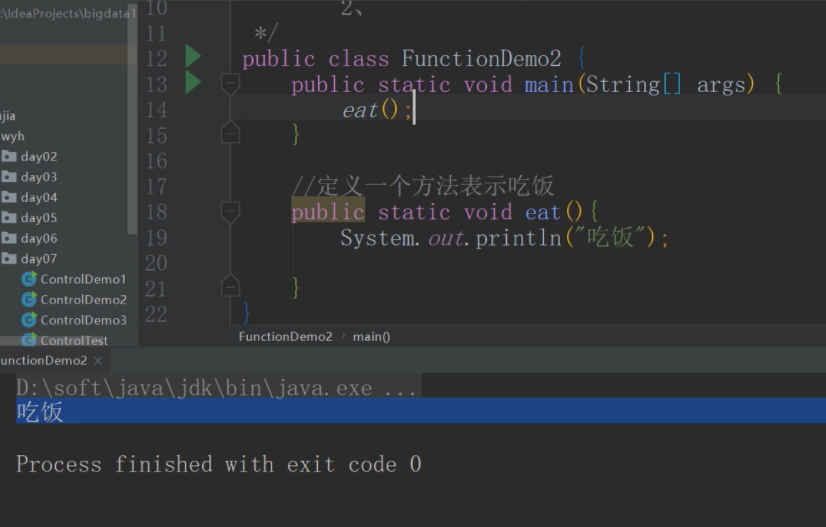Click main() breadcrumb in editor
826x527 pixels.
pyautogui.click(x=371, y=337)
